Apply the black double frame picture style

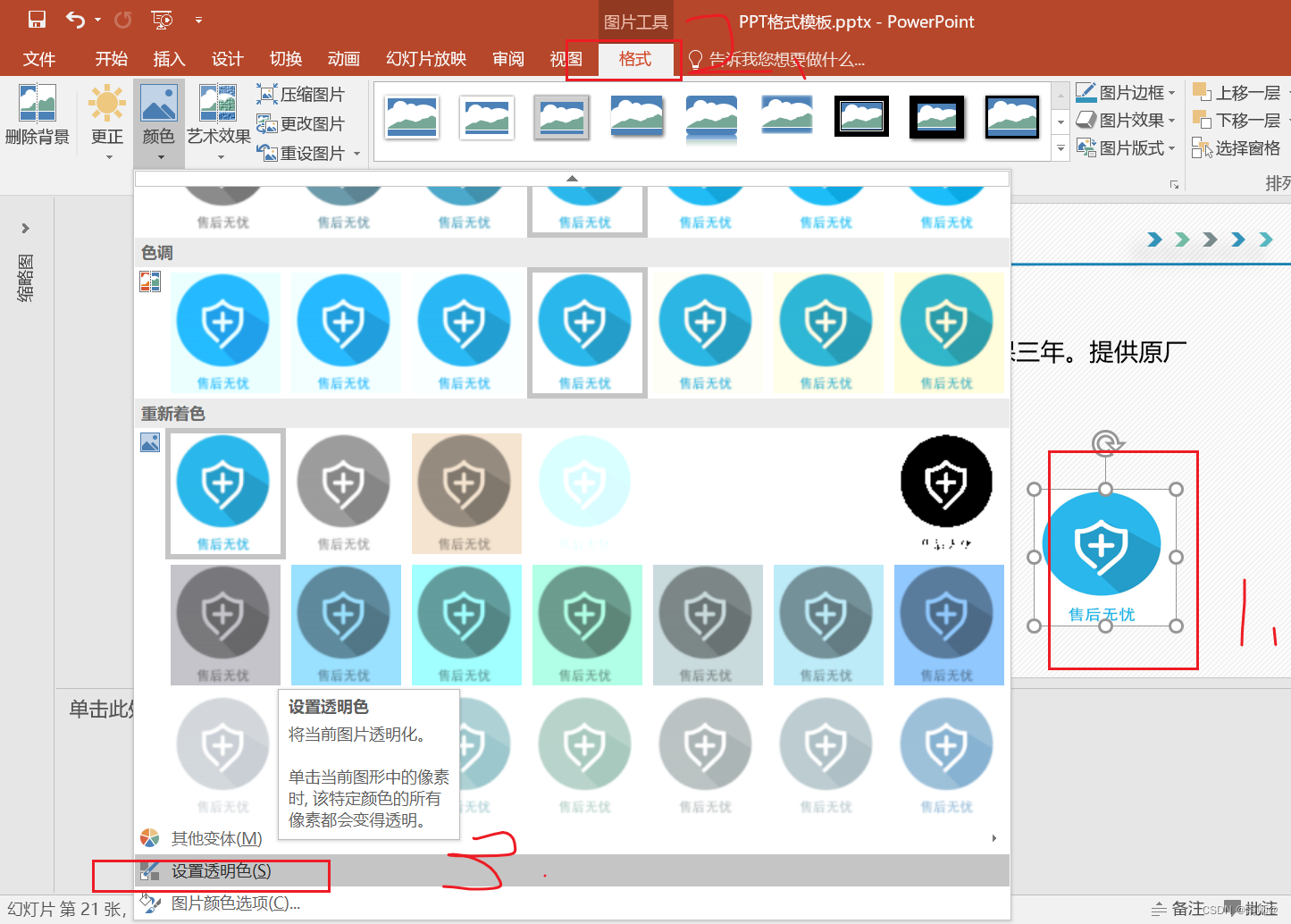[x=861, y=116]
